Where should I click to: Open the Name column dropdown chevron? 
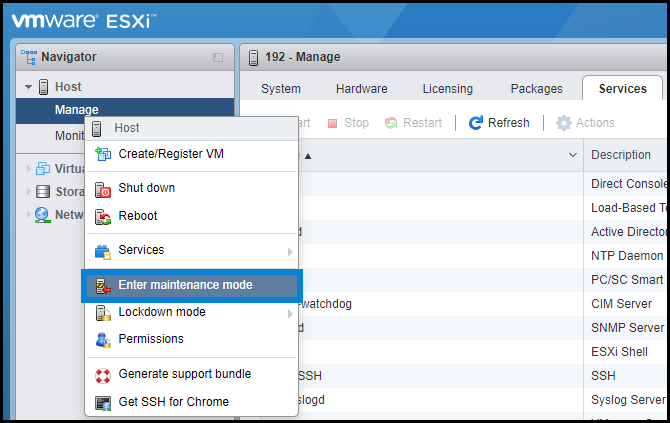point(573,155)
